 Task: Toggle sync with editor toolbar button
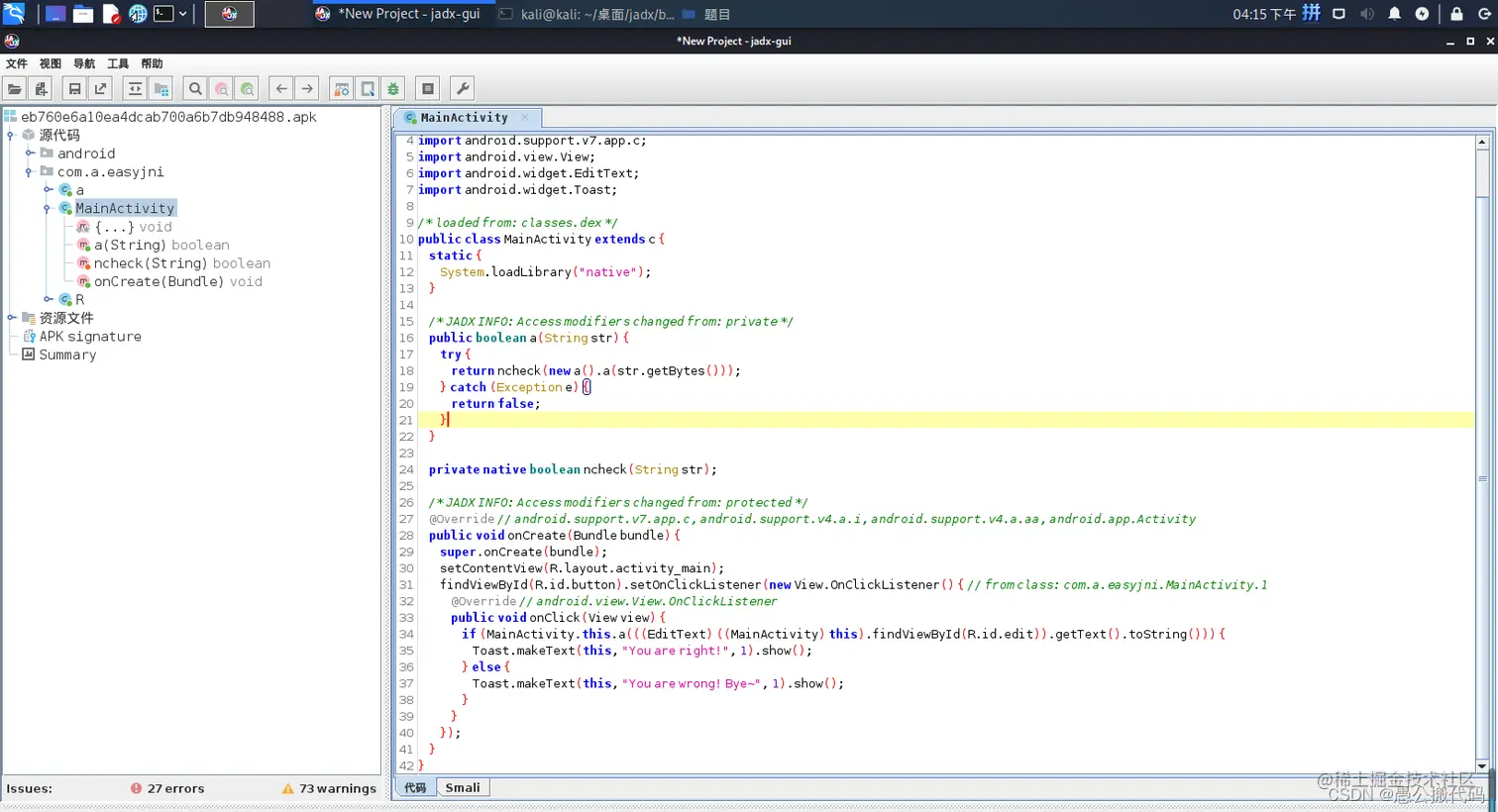click(135, 89)
